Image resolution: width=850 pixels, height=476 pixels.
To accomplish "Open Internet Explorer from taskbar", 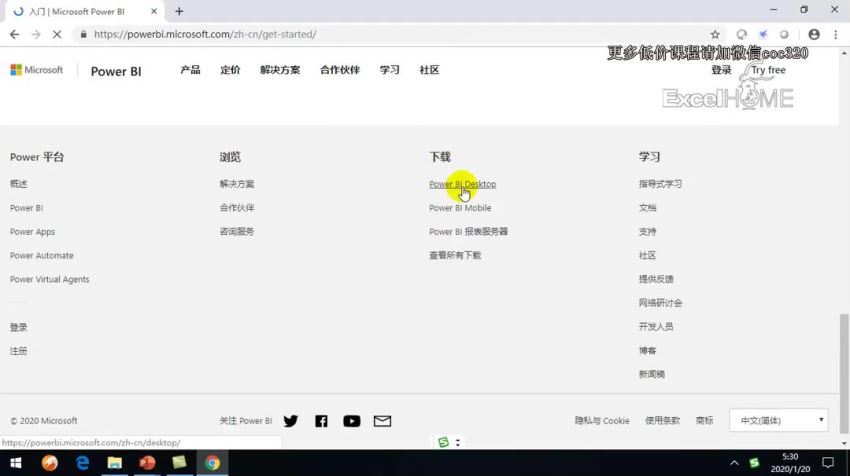I will point(82,463).
